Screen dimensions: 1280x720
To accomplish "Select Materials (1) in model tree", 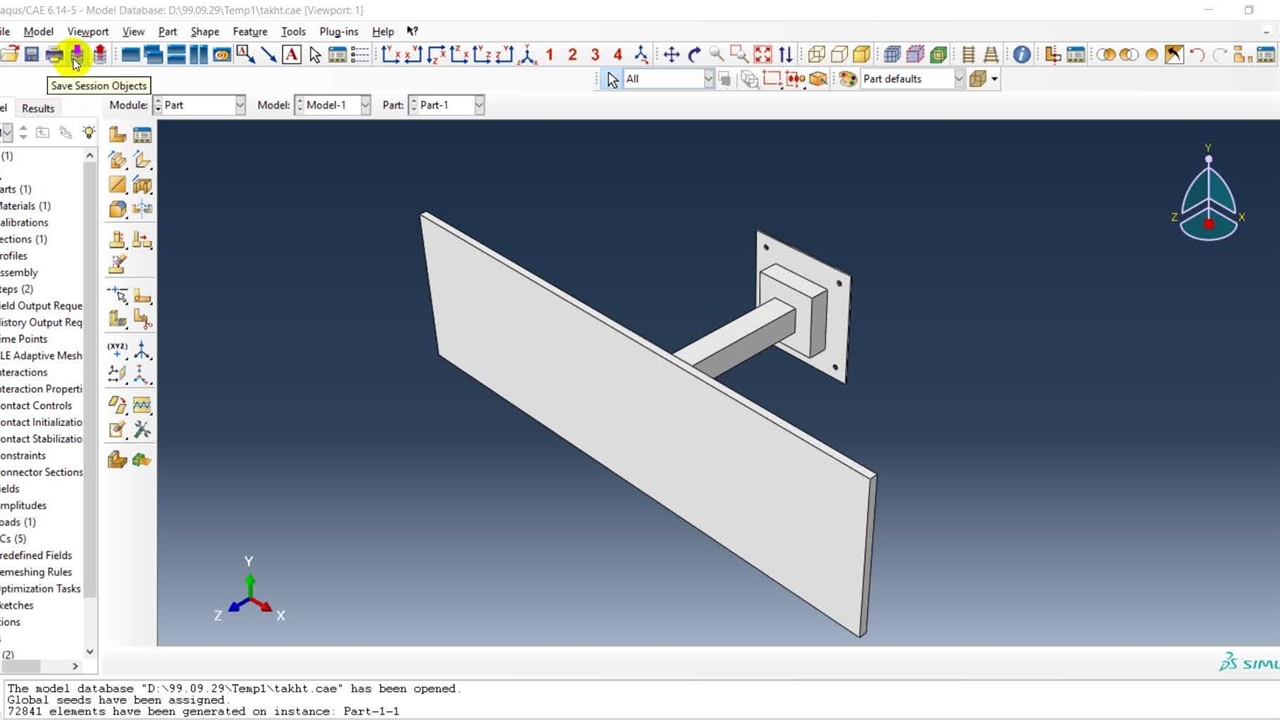I will coord(25,206).
